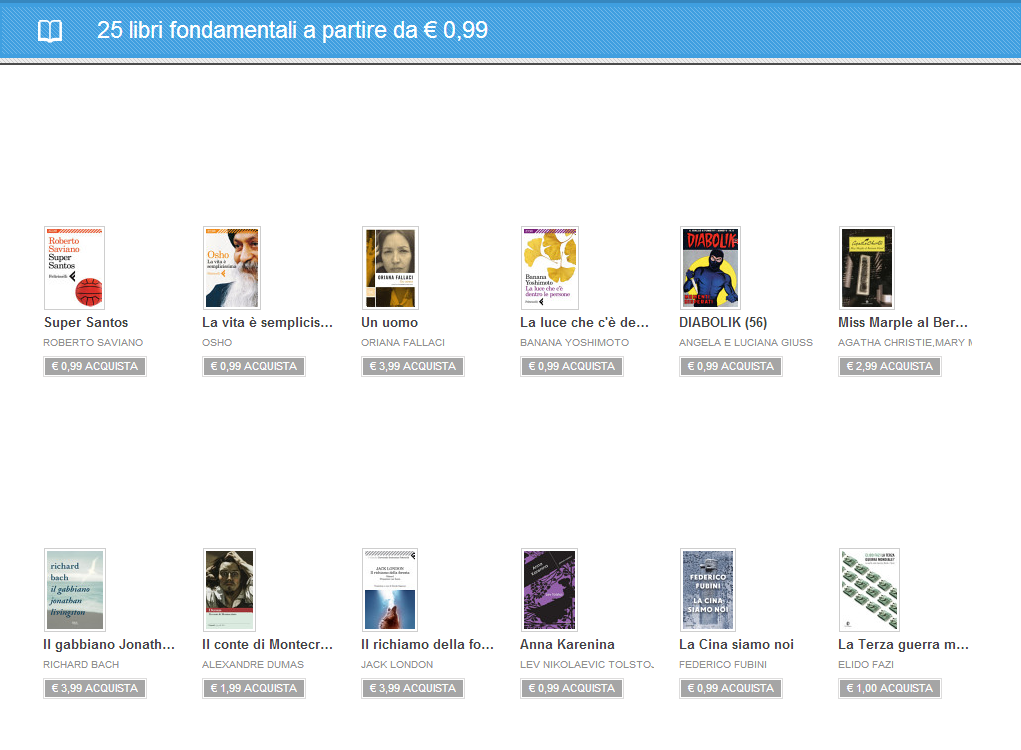
Task: Buy Il conte di Montecristo for € 1,99
Action: [254, 689]
